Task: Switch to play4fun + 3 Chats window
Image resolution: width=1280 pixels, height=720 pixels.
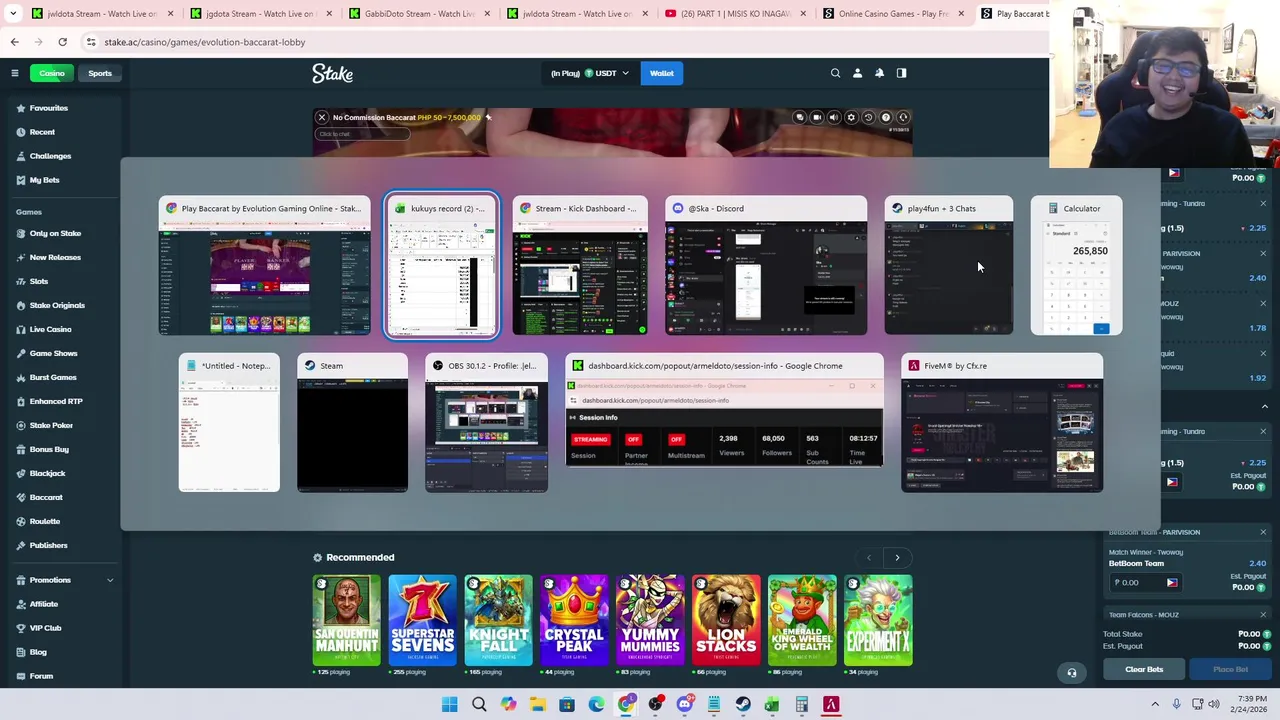Action: tap(948, 266)
